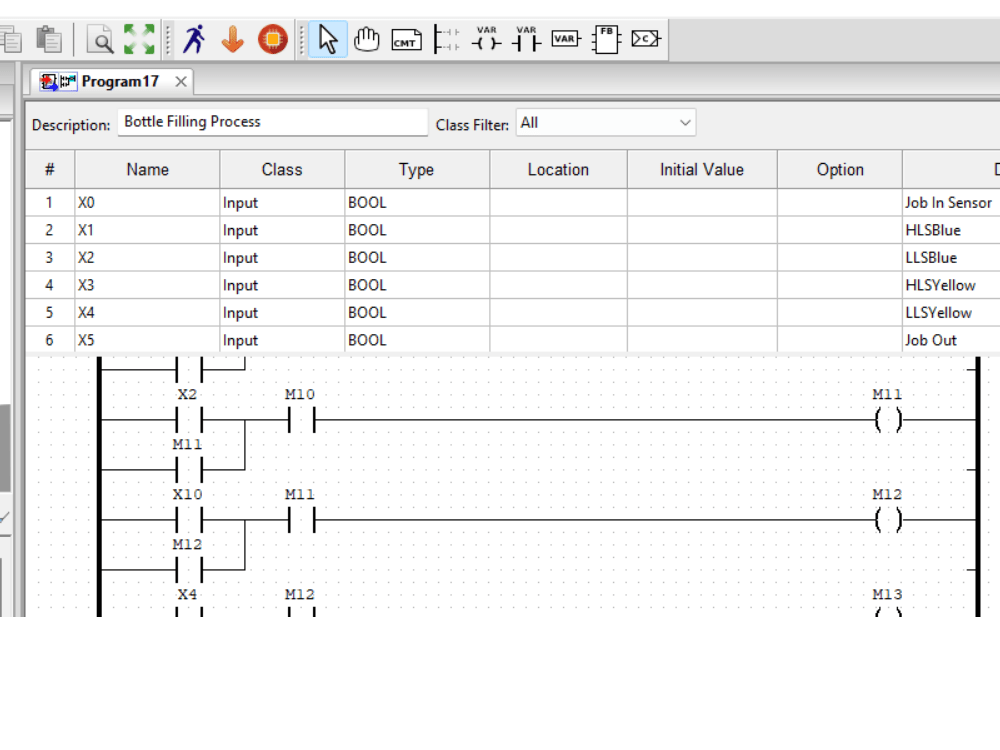Start the run/simulation mode icon

[194, 39]
